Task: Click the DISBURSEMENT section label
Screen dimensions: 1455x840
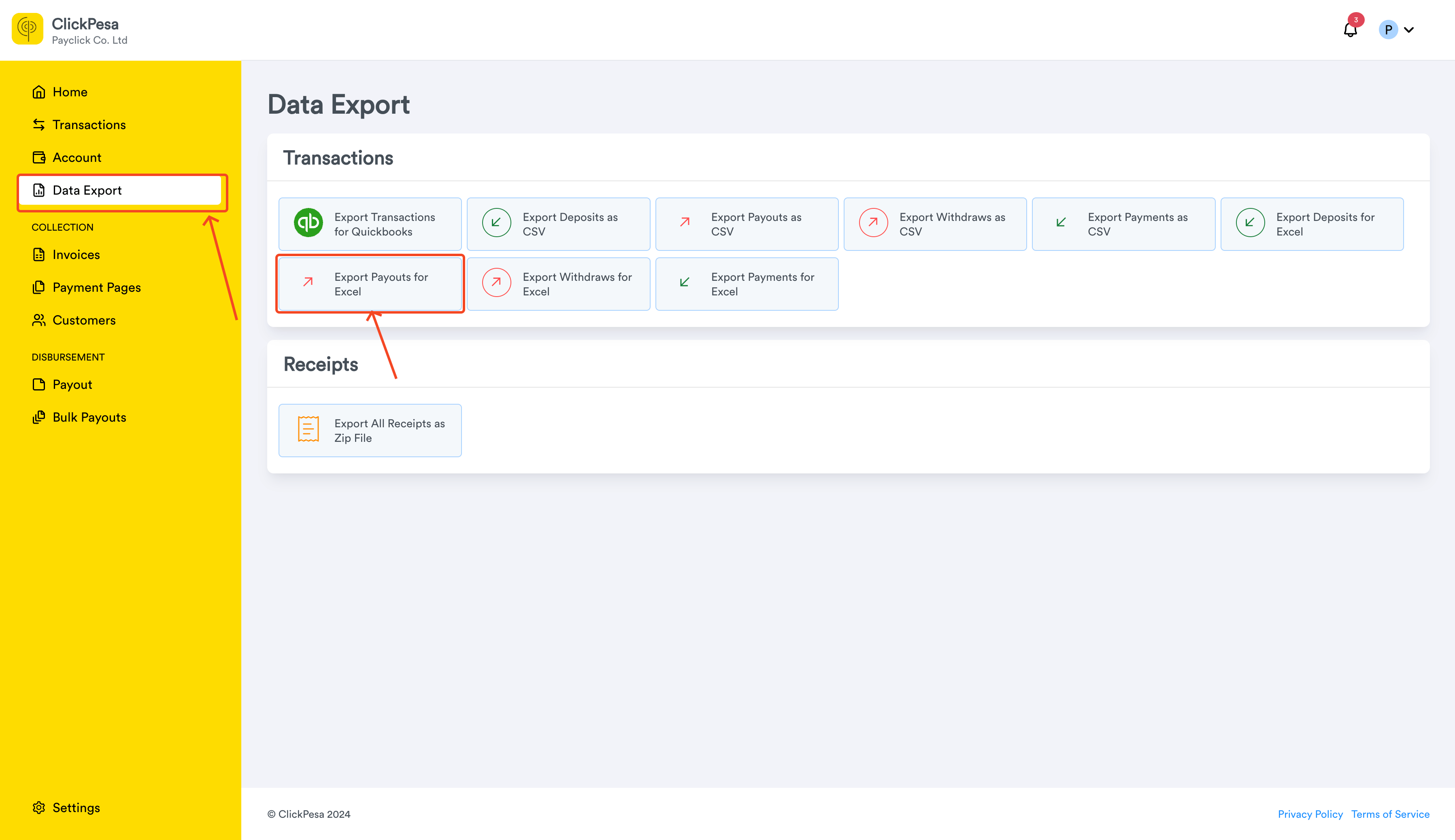Action: pos(68,357)
